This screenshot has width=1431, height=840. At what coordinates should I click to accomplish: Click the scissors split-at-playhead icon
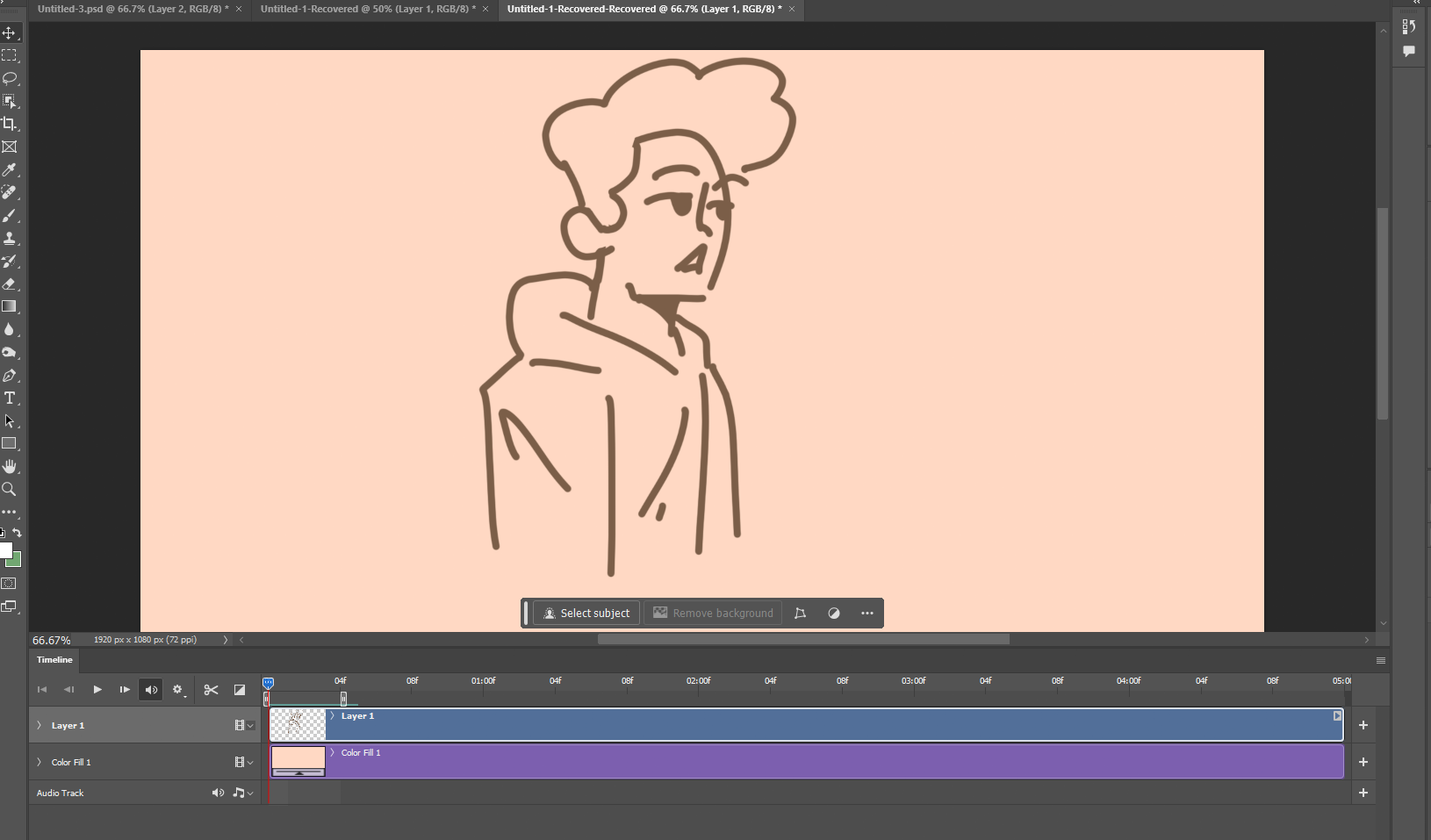click(211, 690)
